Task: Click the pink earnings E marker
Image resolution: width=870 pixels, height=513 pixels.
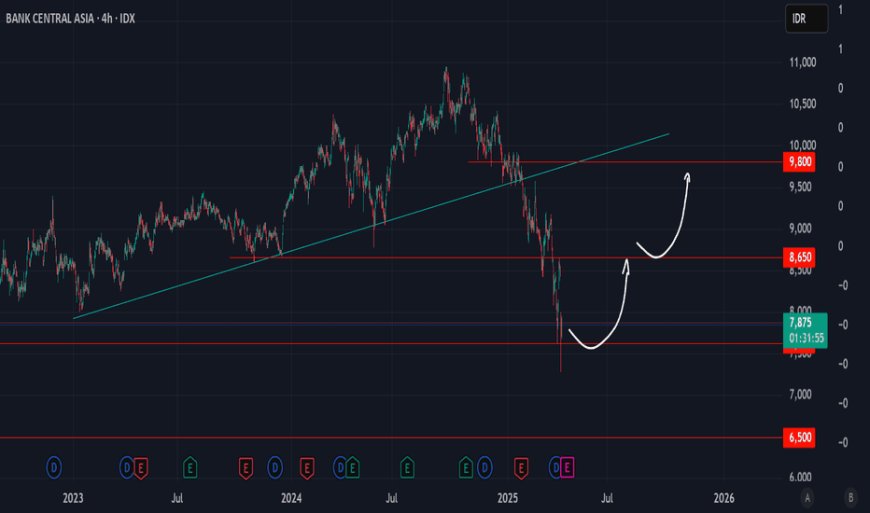Action: pos(568,466)
